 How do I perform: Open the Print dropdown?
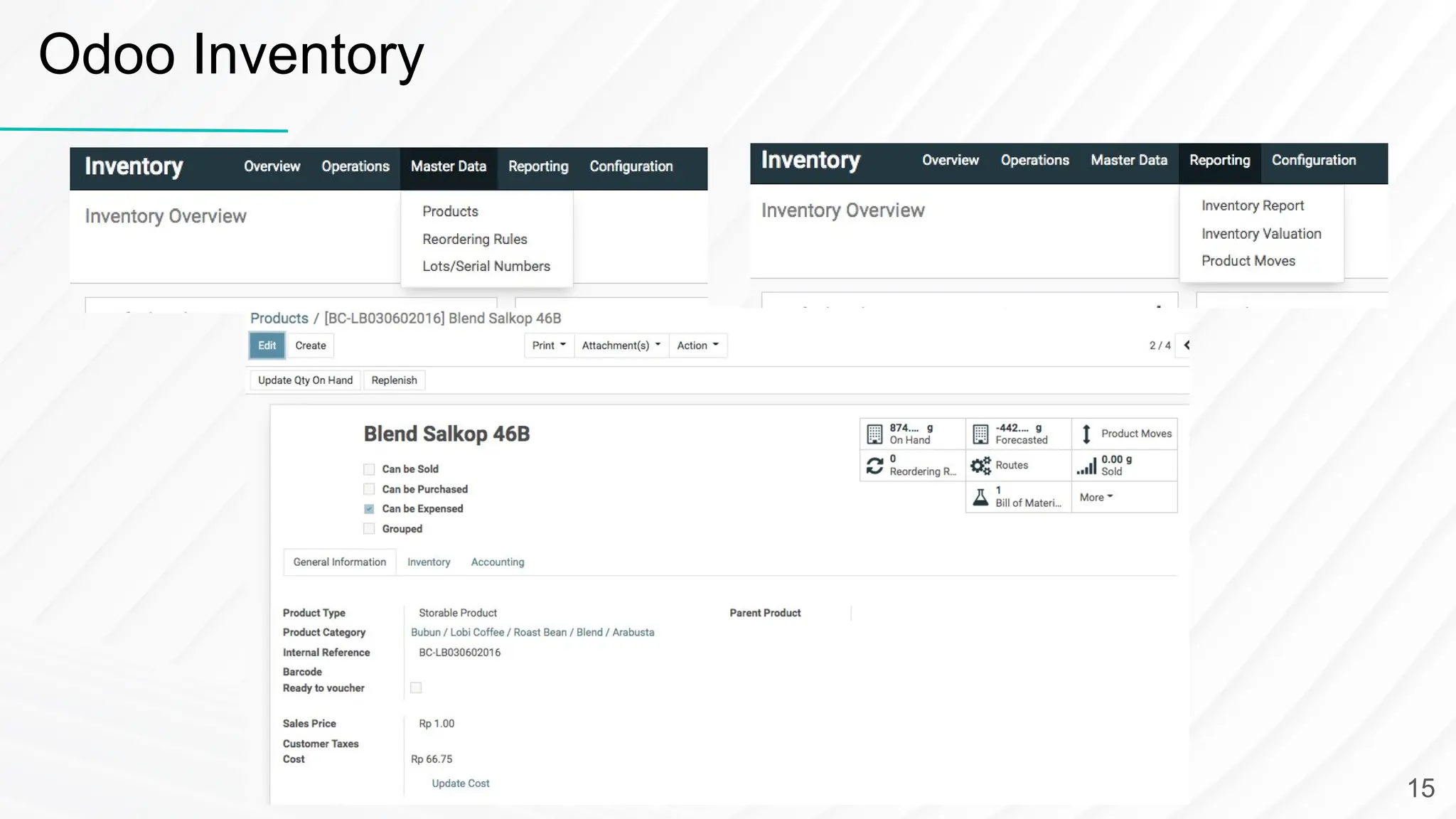(549, 346)
